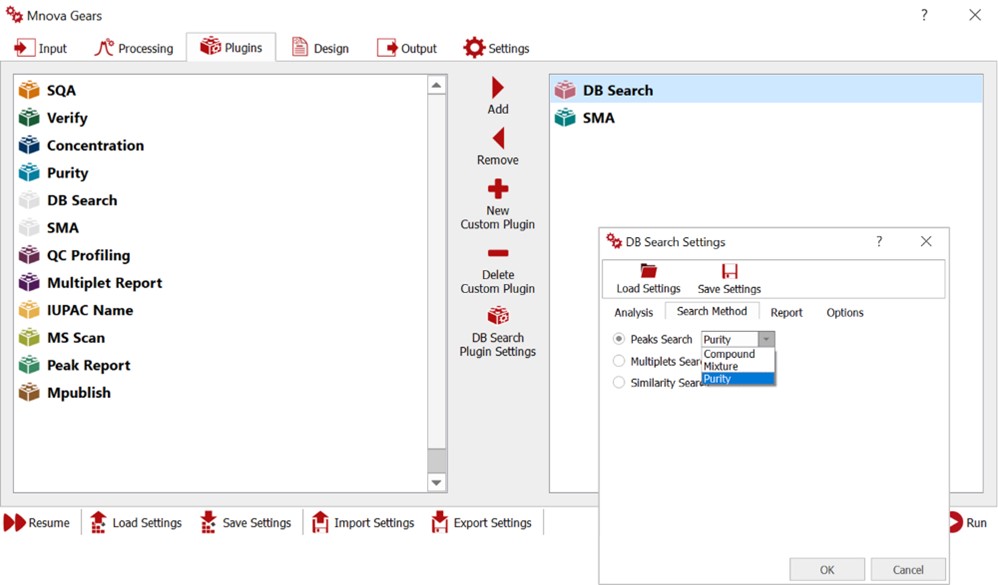Collapse the Peaks Search Purity dropdown
Image resolution: width=998 pixels, height=585 pixels.
pos(766,339)
